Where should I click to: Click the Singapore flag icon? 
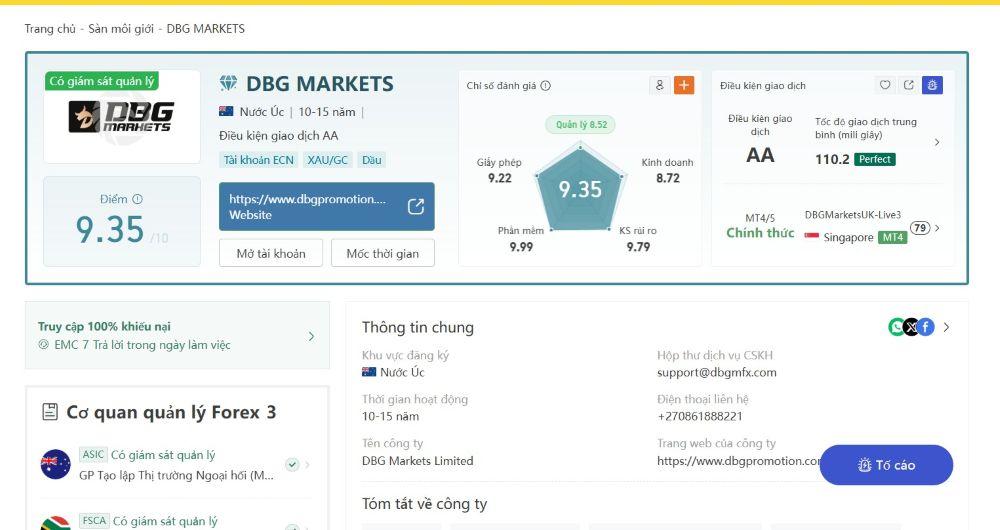pos(811,237)
